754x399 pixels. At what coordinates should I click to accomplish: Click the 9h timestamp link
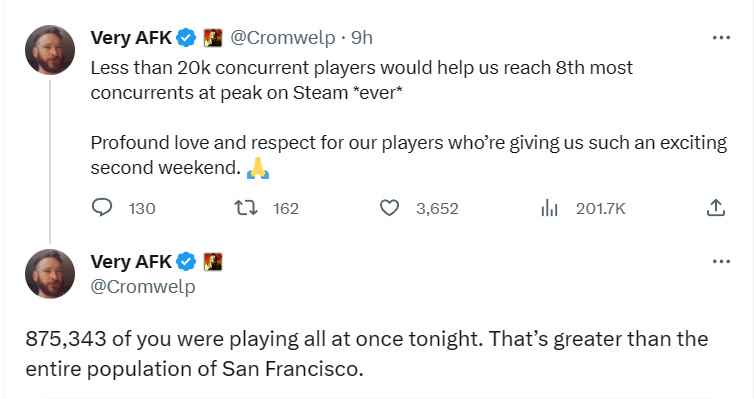[362, 37]
